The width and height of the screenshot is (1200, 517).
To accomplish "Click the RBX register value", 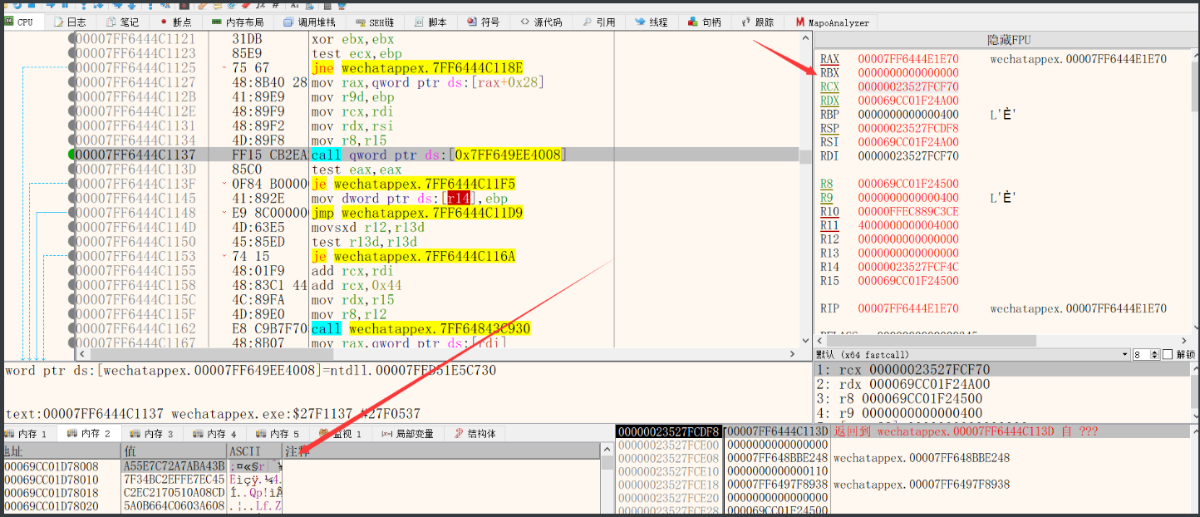I will 908,73.
